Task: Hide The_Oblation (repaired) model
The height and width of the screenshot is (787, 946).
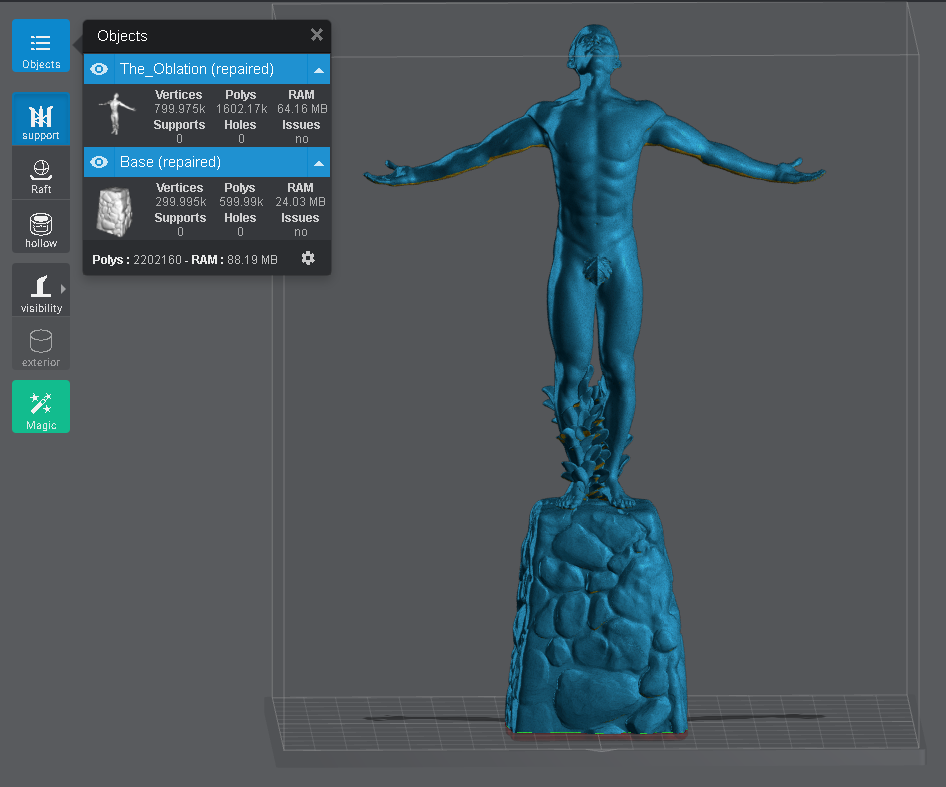Action: (x=98, y=69)
